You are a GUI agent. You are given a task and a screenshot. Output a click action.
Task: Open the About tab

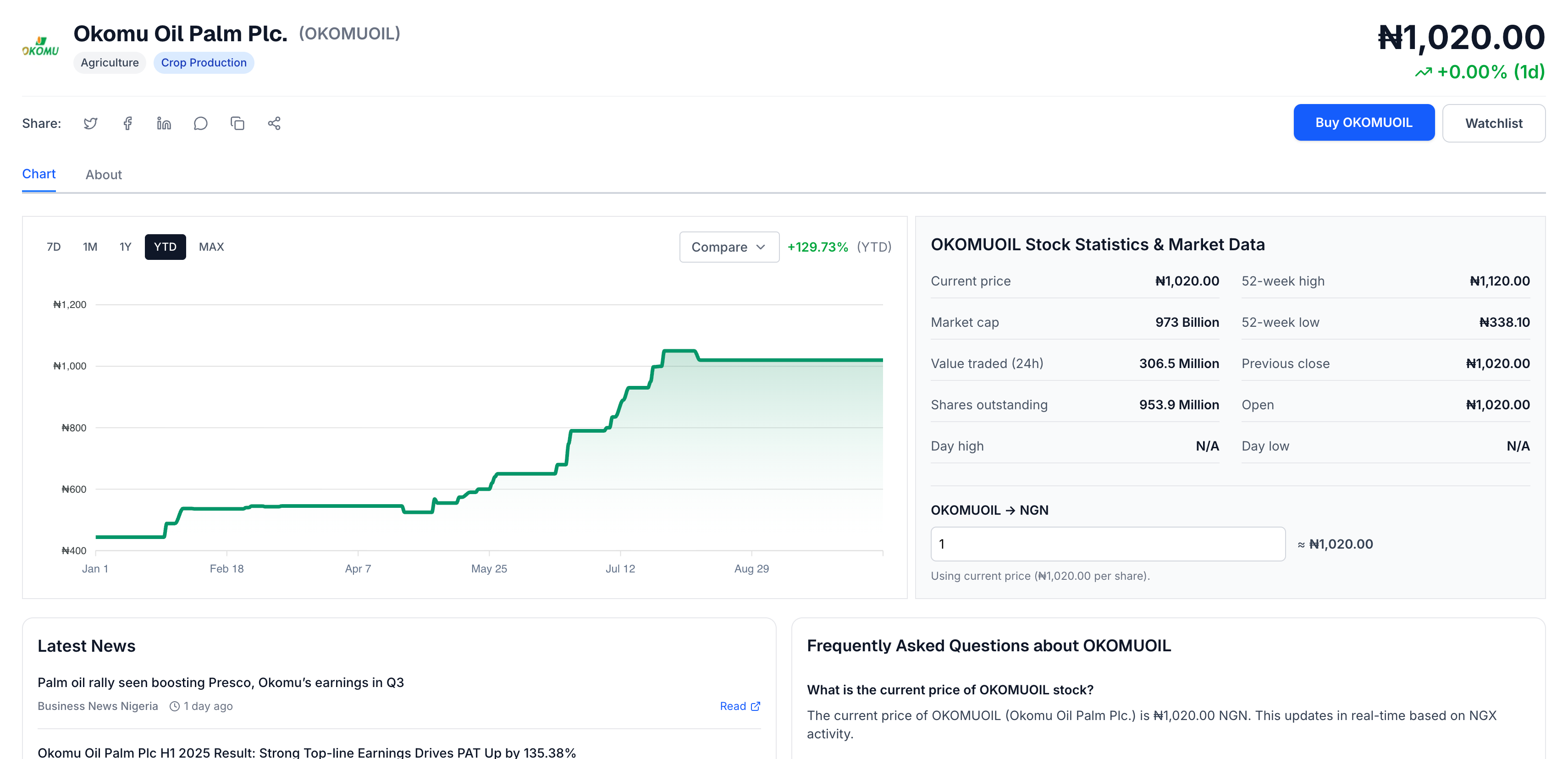coord(104,175)
